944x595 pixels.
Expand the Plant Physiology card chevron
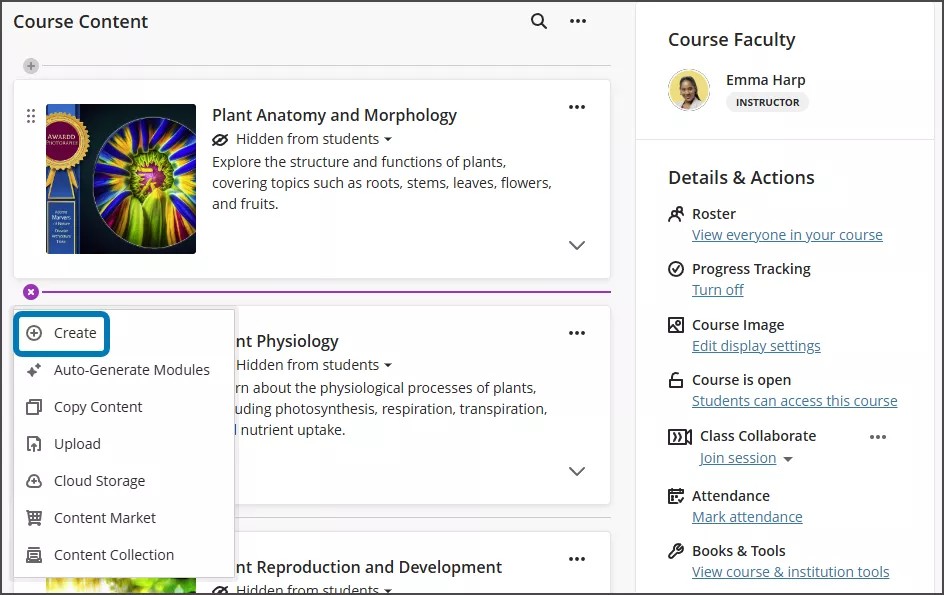coord(577,471)
